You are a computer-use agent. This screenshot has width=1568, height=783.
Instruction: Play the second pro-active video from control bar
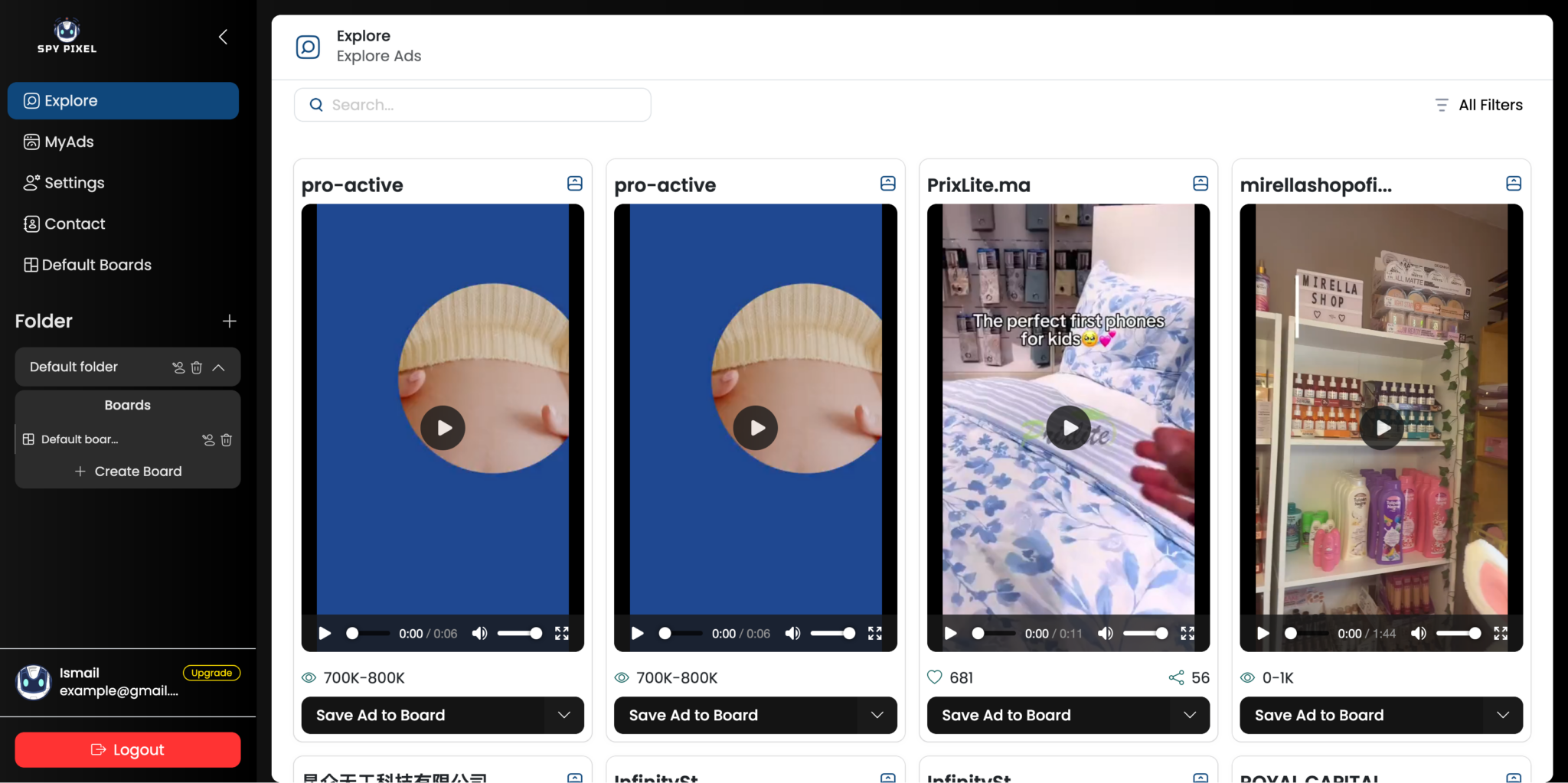[x=637, y=633]
